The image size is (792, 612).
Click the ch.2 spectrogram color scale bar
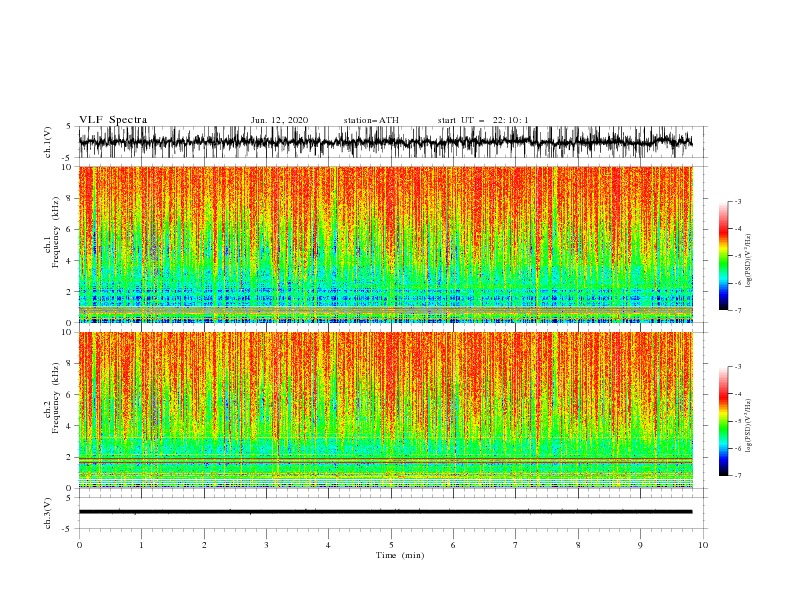pos(723,421)
